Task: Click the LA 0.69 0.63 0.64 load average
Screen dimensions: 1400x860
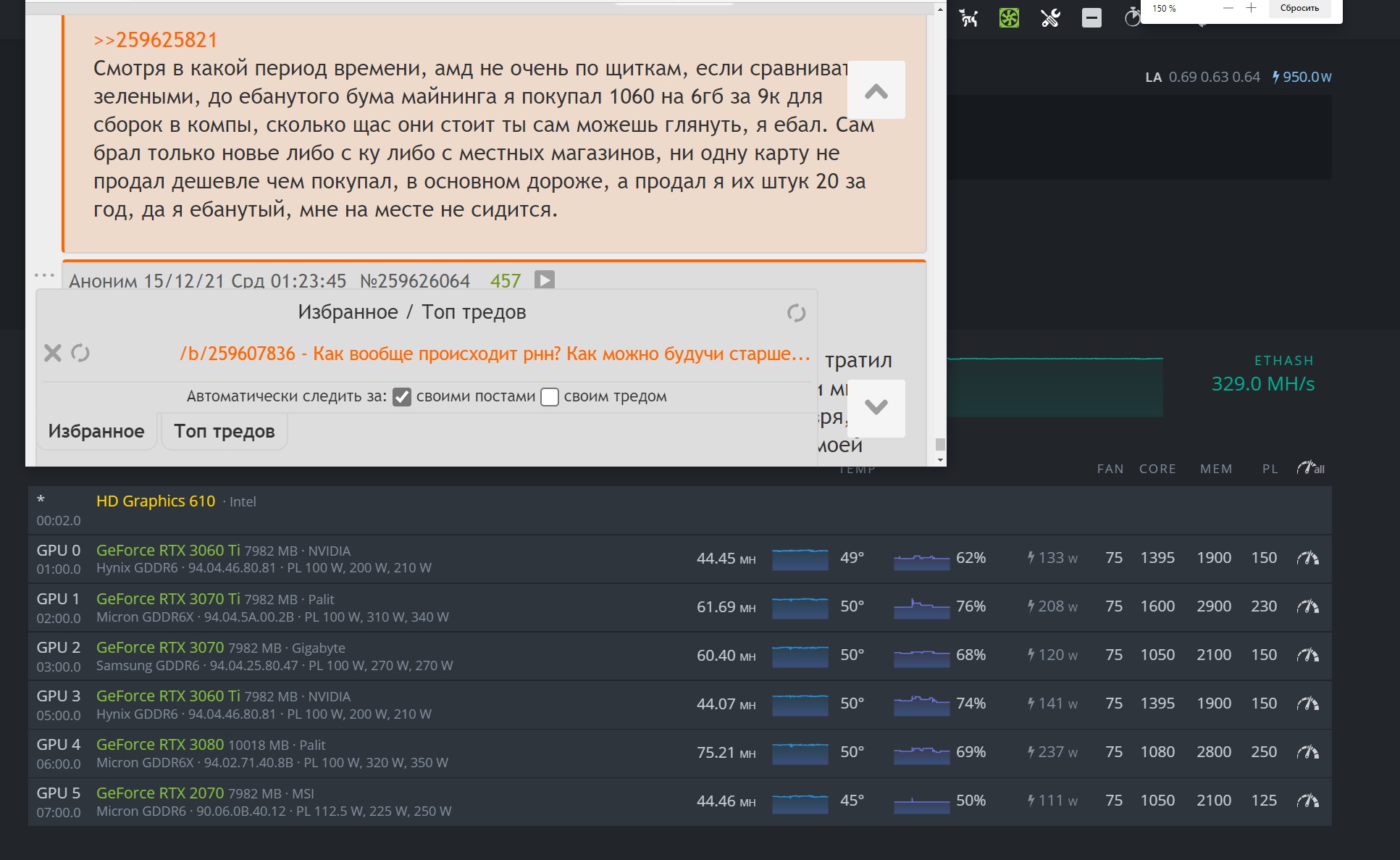Action: click(x=1202, y=77)
